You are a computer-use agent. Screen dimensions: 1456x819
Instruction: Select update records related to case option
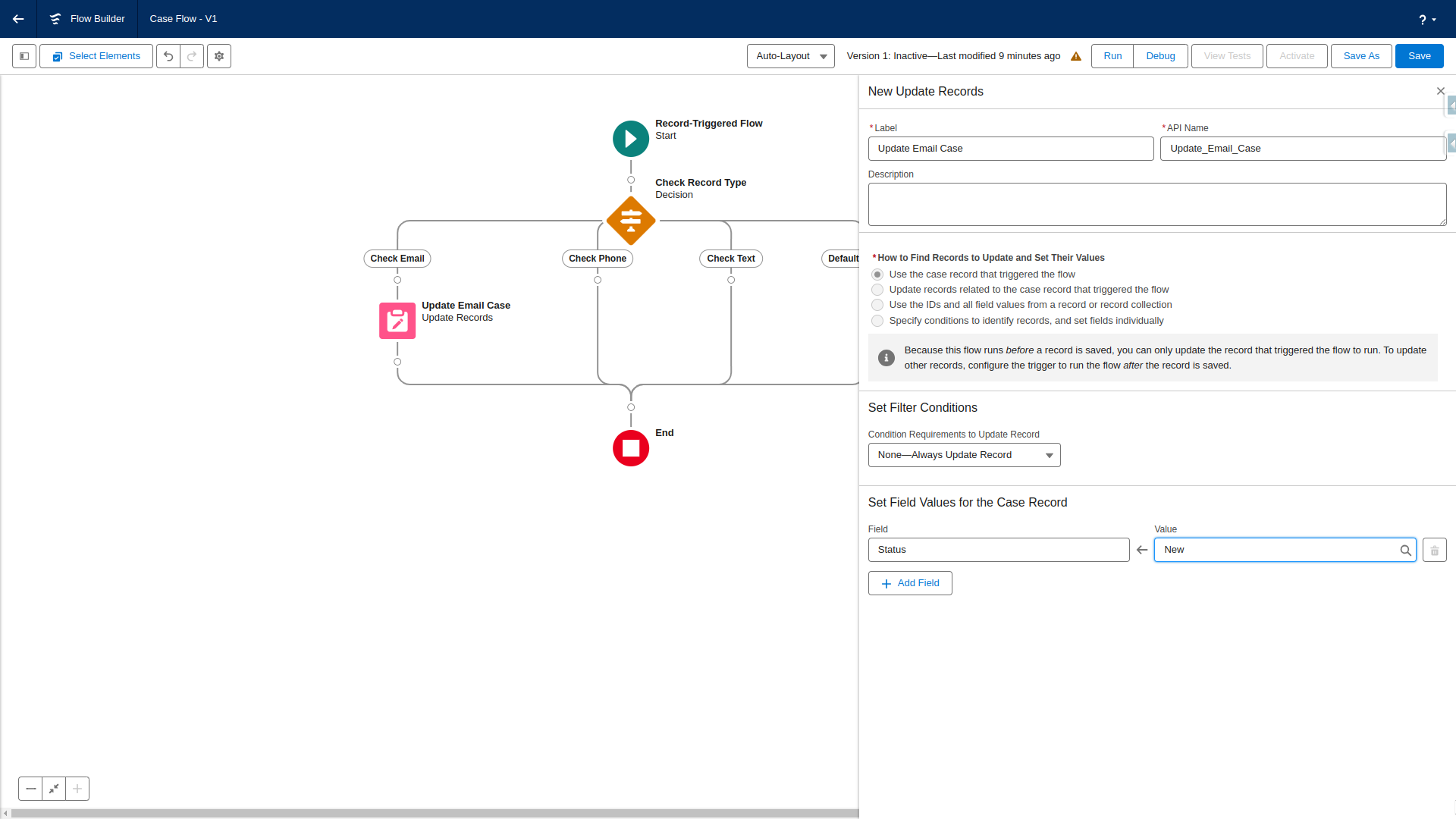pos(877,290)
